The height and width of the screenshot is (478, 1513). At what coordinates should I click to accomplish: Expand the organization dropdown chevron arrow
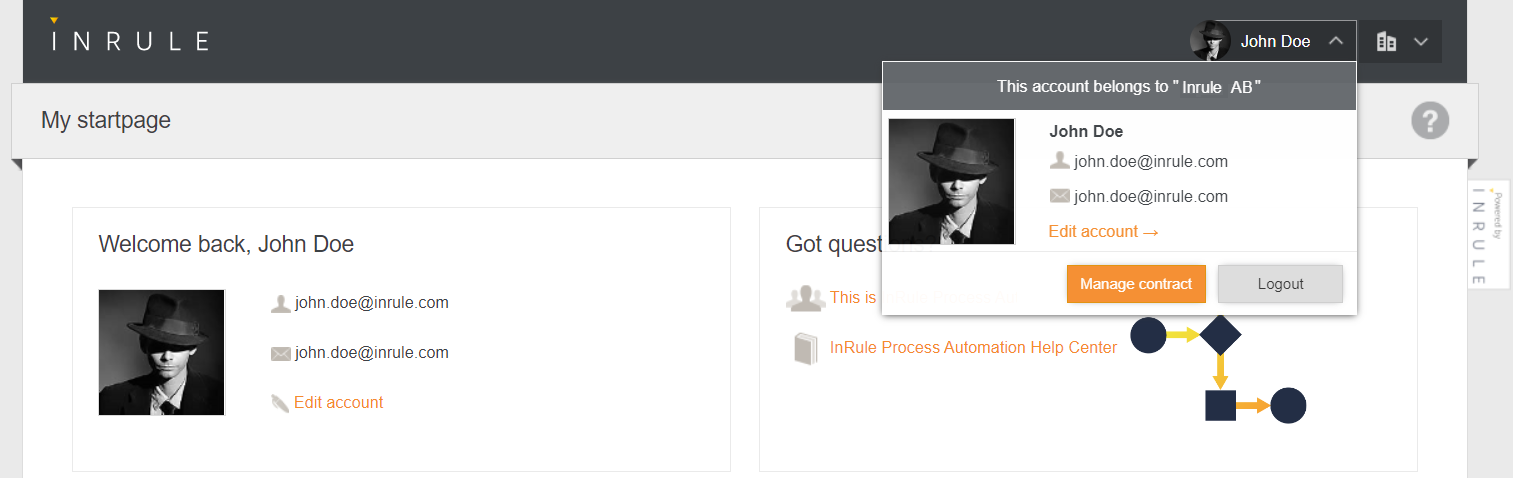pyautogui.click(x=1421, y=42)
